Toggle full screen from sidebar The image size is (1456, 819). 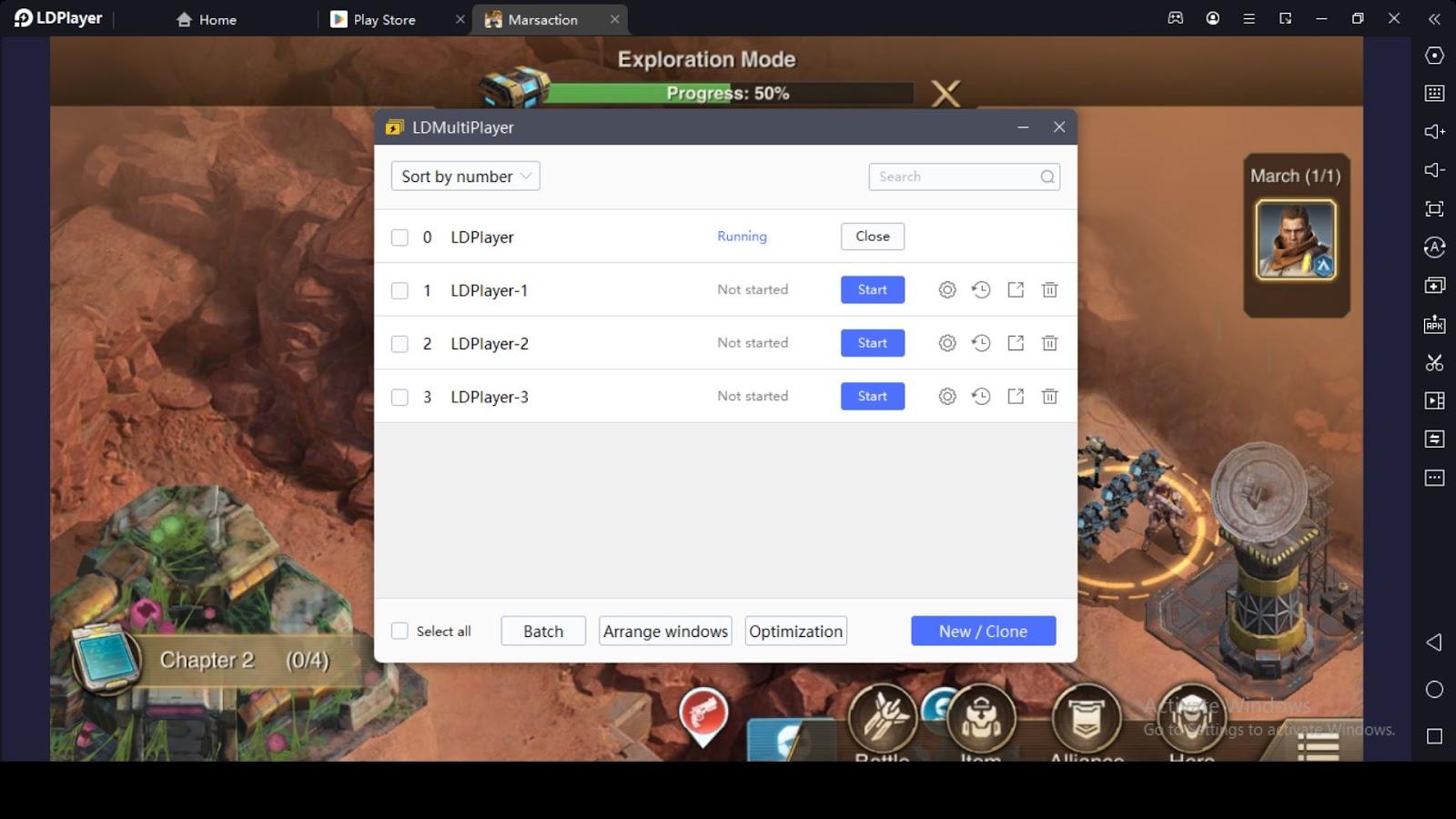tap(1434, 209)
